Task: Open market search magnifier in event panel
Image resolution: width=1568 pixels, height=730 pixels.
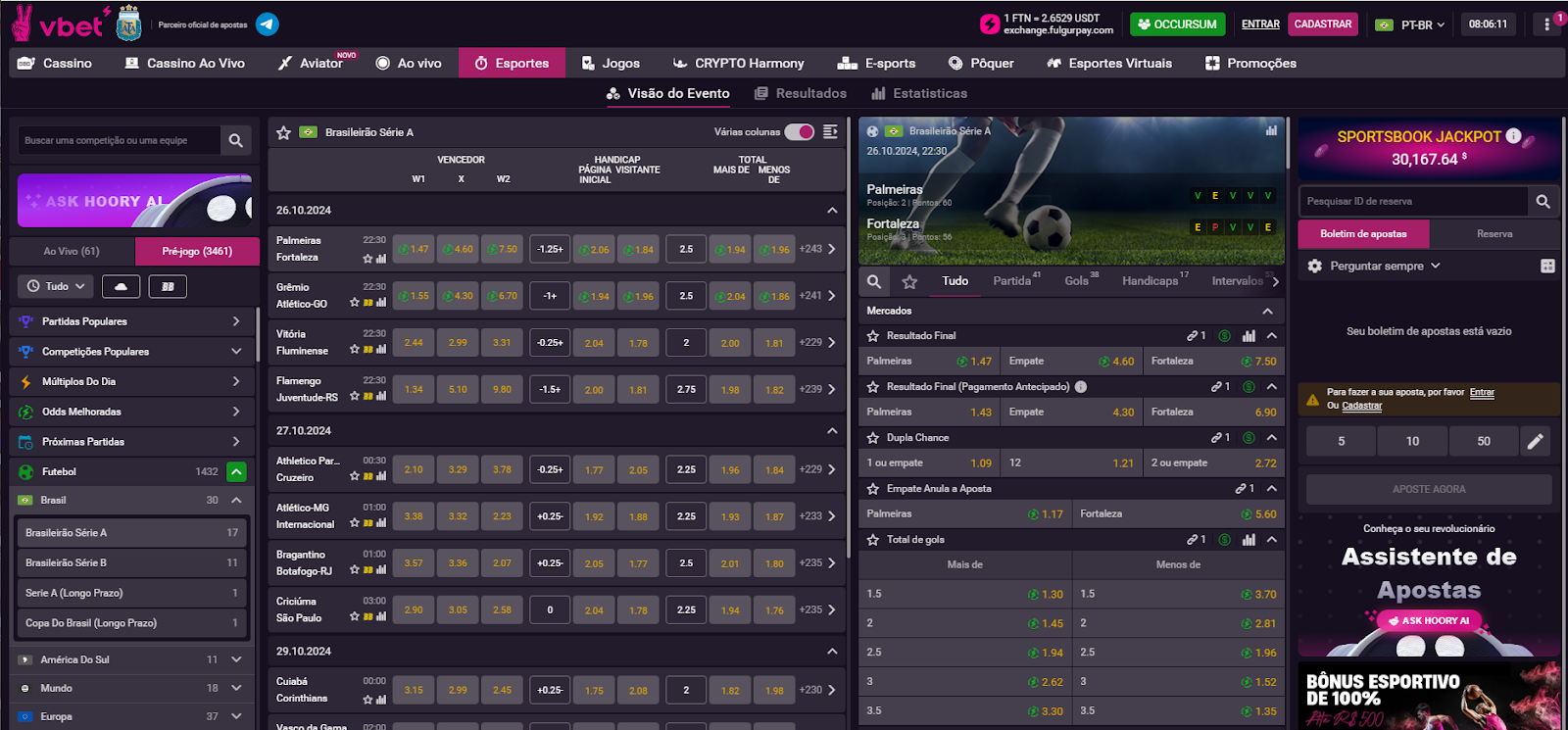Action: 874,281
